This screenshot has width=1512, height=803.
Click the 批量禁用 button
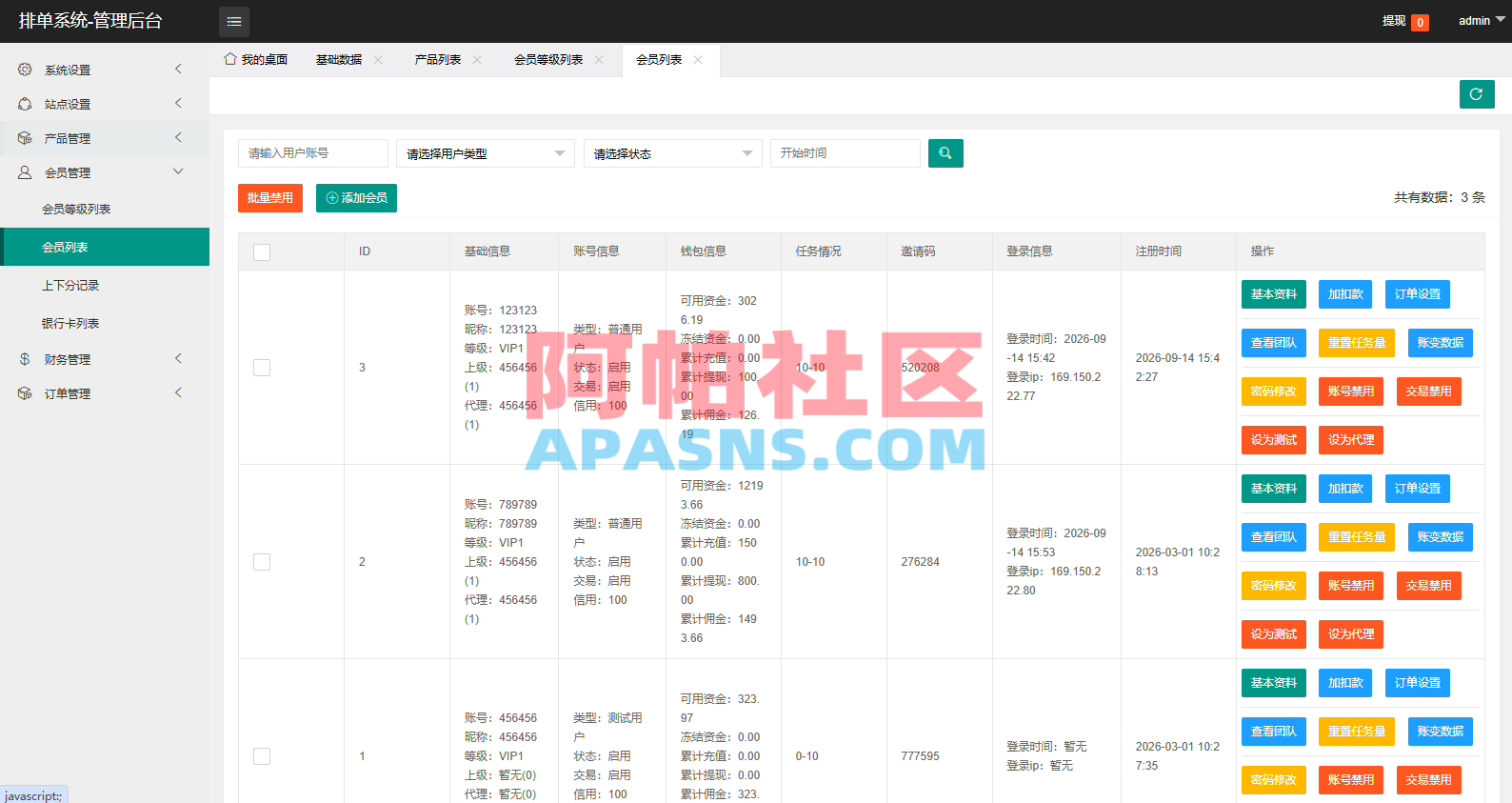point(270,198)
